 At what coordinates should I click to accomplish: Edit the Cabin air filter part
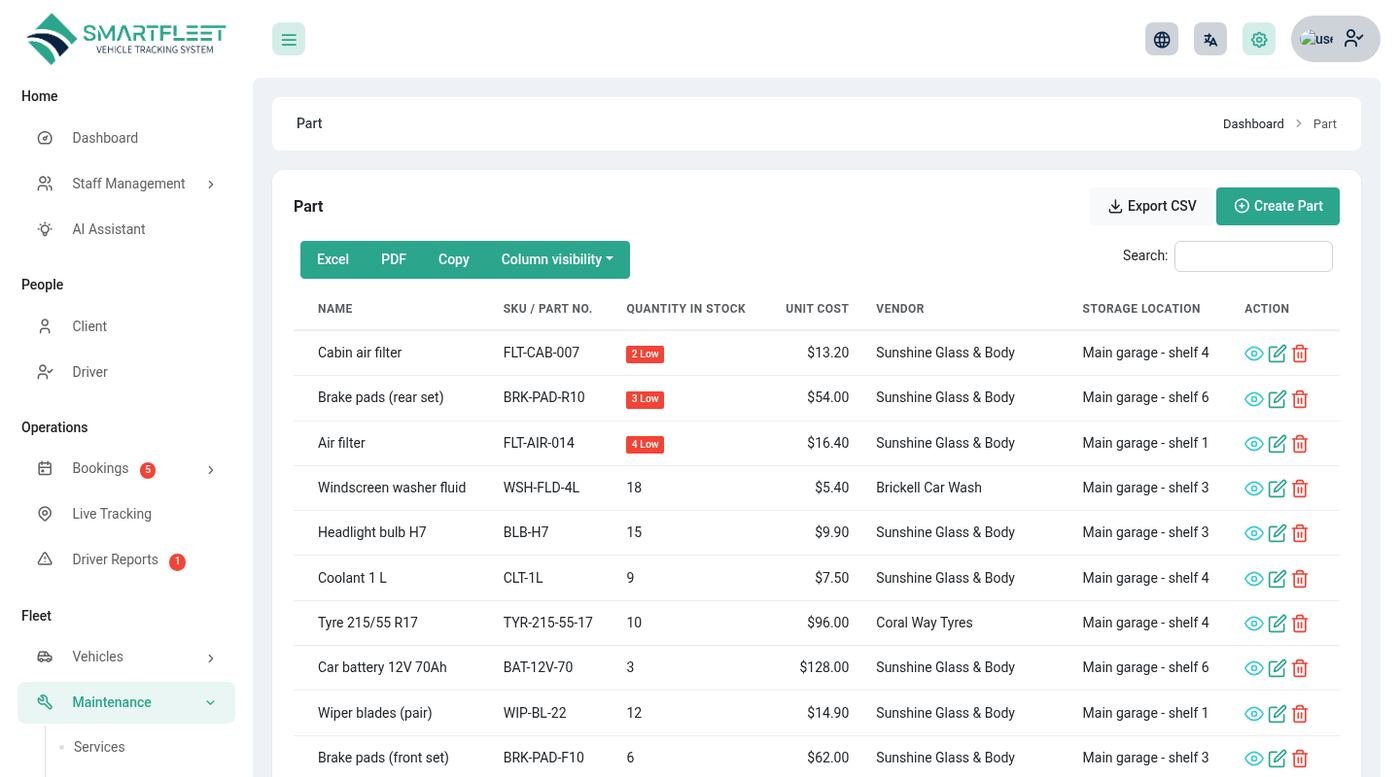(x=1277, y=353)
